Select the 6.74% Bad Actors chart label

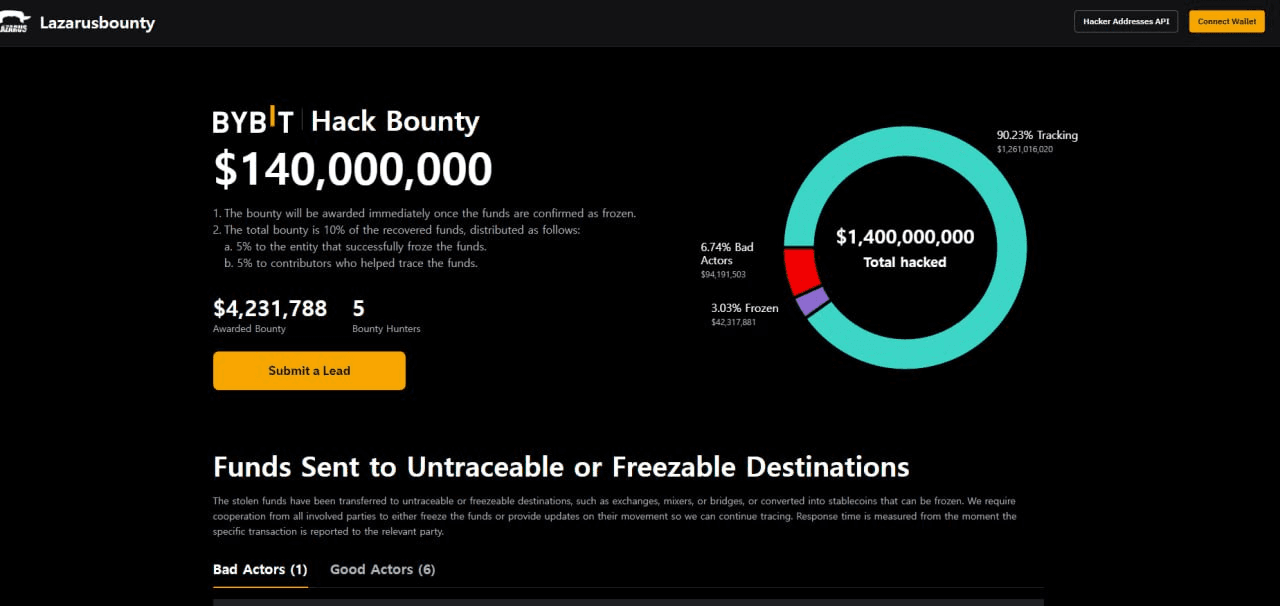tap(727, 260)
